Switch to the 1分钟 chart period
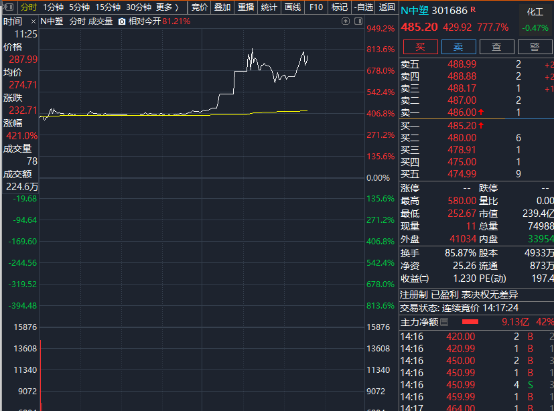Image resolution: width=554 pixels, height=411 pixels. (x=53, y=7)
